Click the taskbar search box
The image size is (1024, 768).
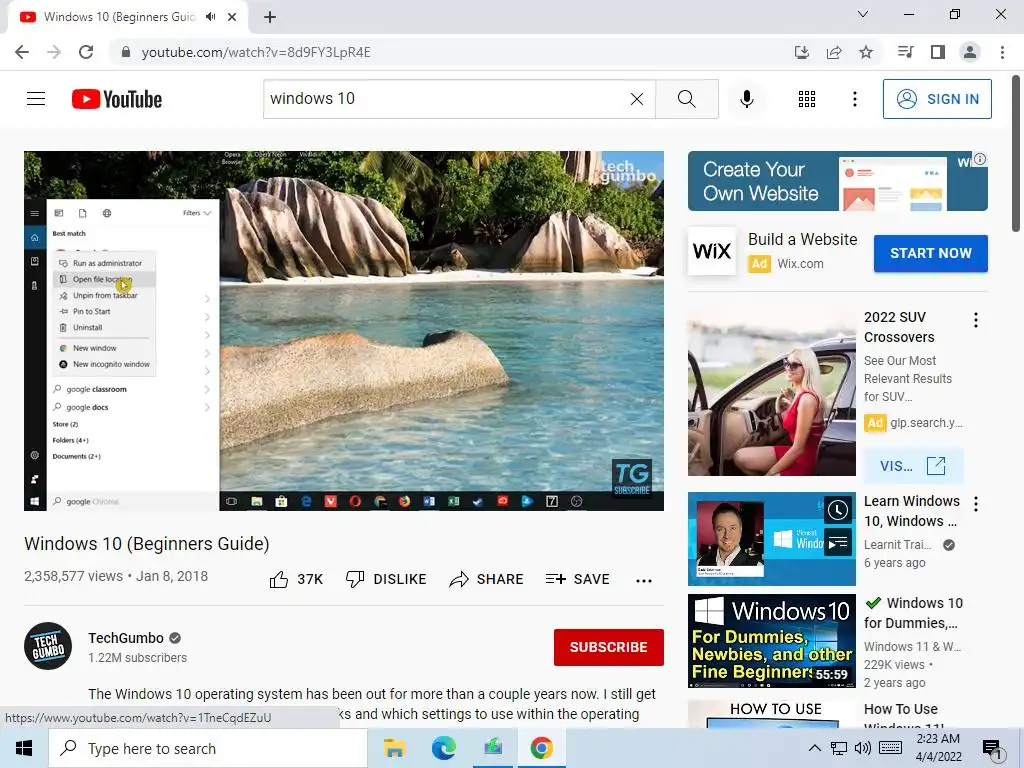pos(208,748)
